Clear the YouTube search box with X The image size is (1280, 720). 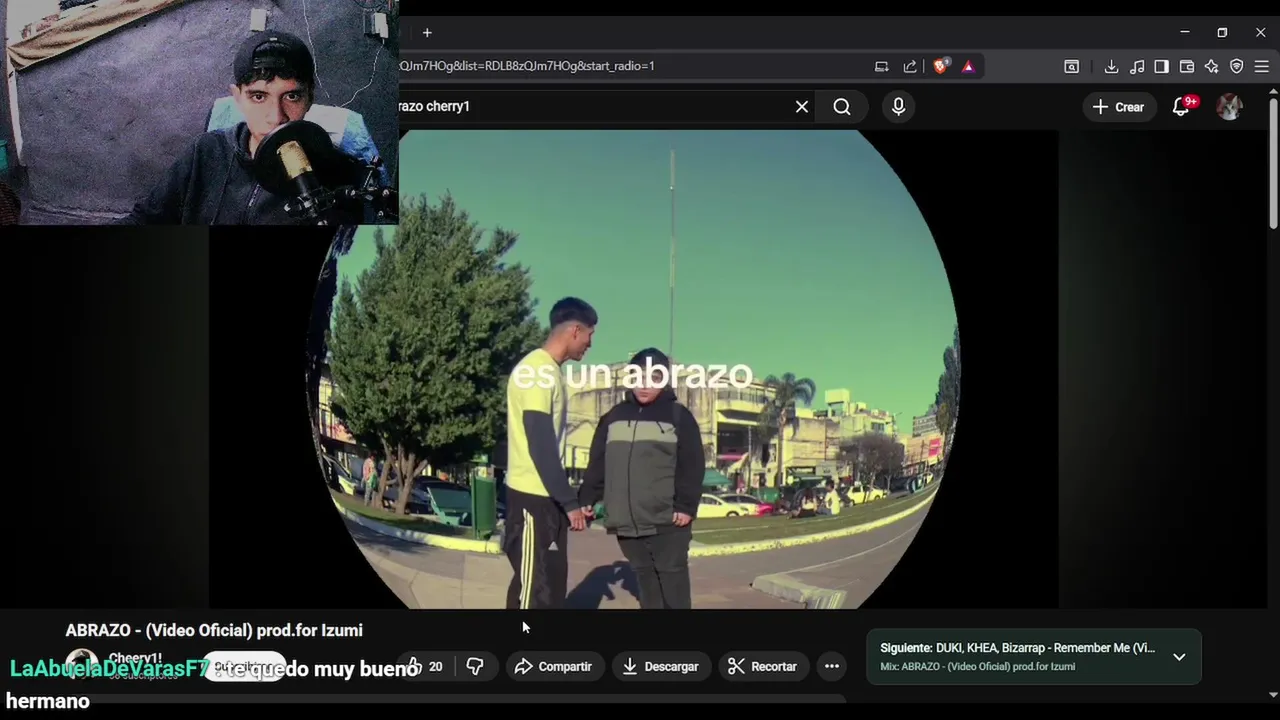pyautogui.click(x=802, y=106)
